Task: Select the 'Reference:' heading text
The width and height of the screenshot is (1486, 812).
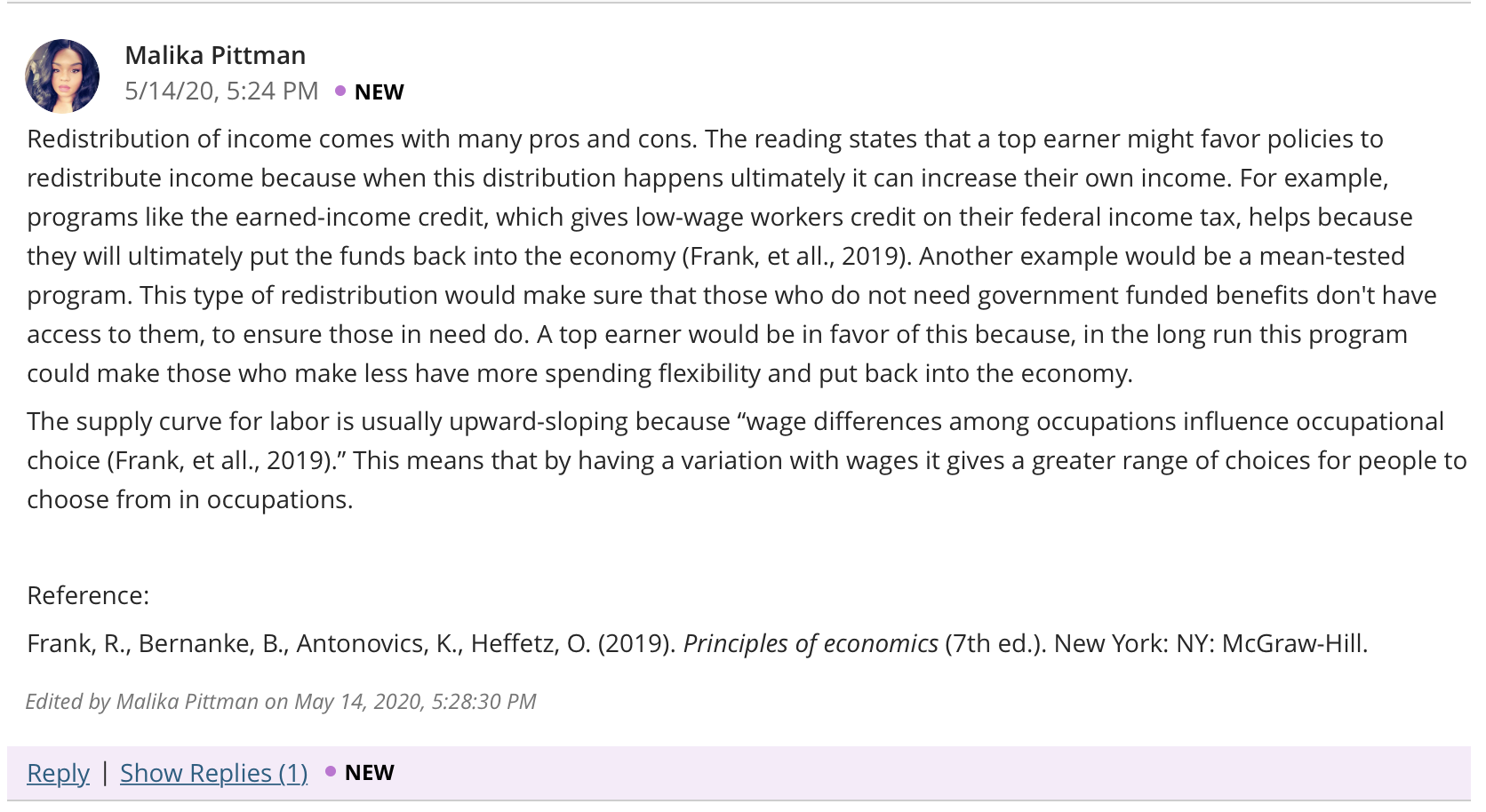Action: tap(88, 595)
